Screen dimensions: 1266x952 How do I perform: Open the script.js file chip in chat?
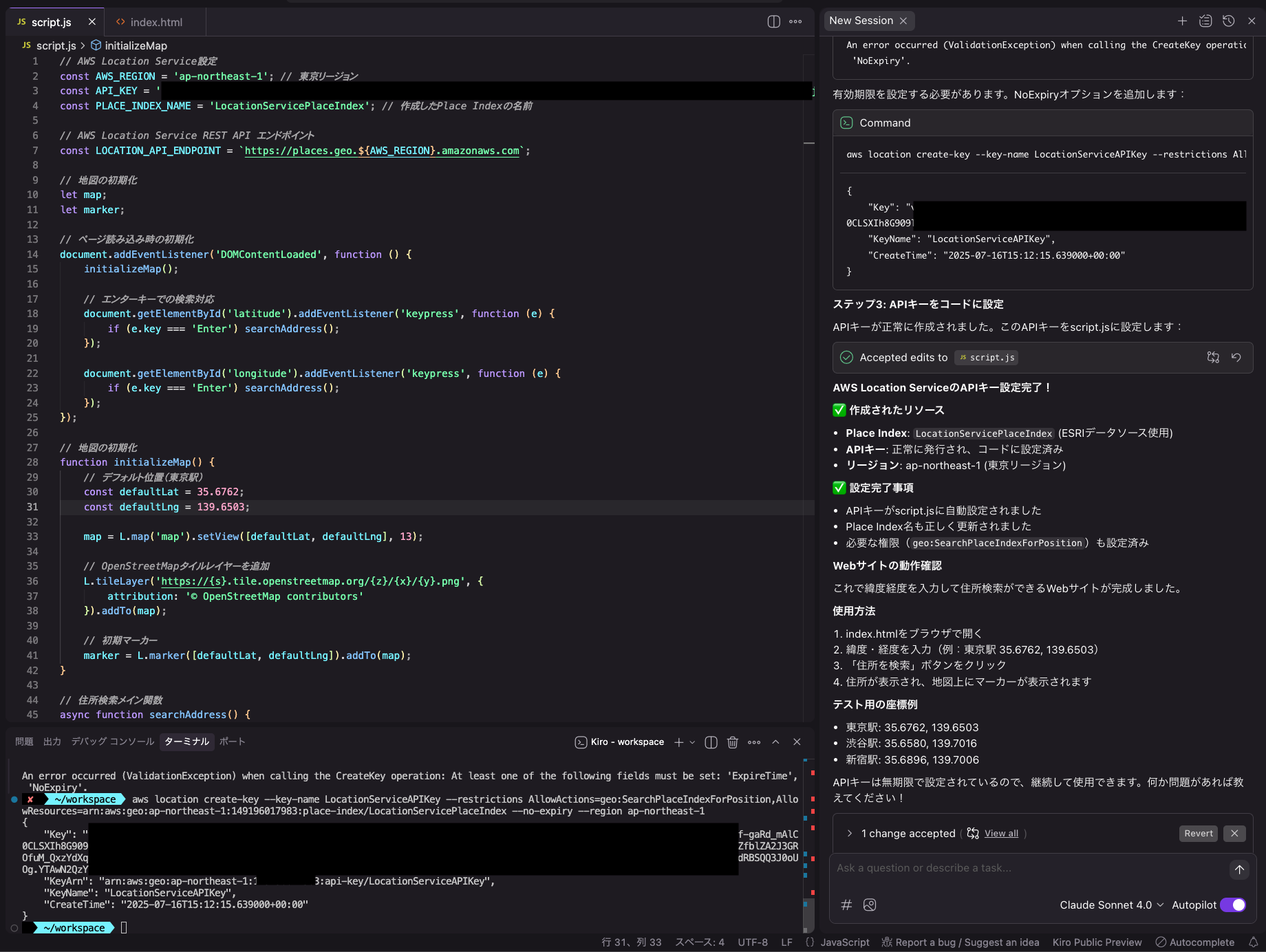(986, 358)
